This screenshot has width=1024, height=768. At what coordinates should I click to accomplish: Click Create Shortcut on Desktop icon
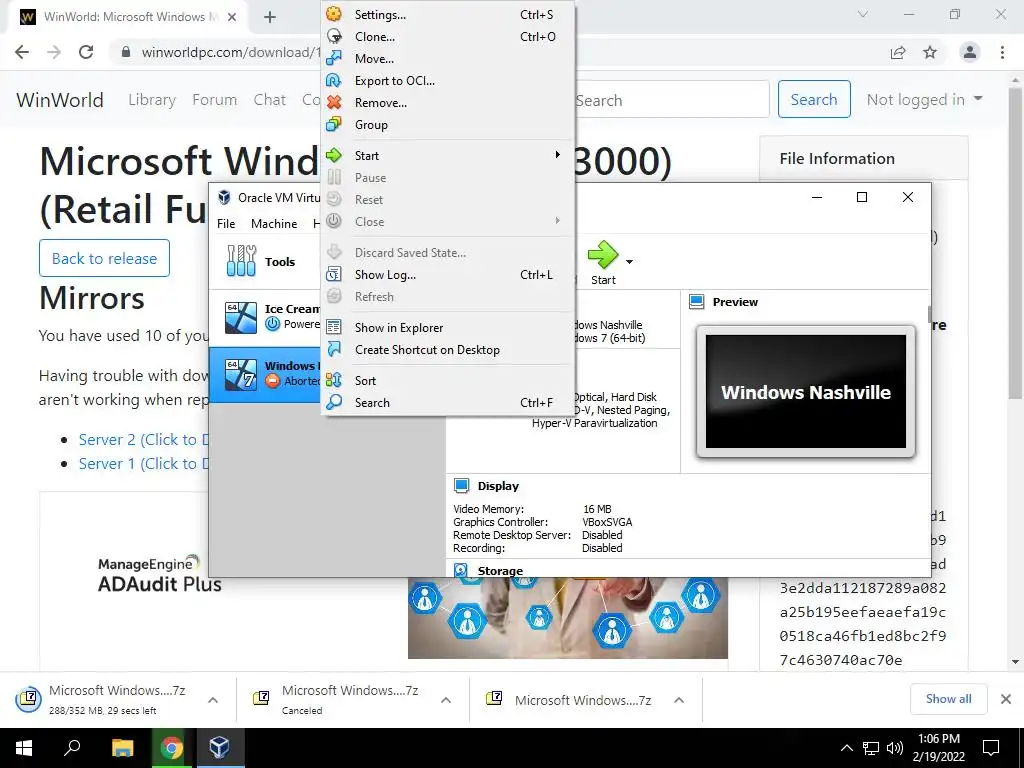(334, 349)
